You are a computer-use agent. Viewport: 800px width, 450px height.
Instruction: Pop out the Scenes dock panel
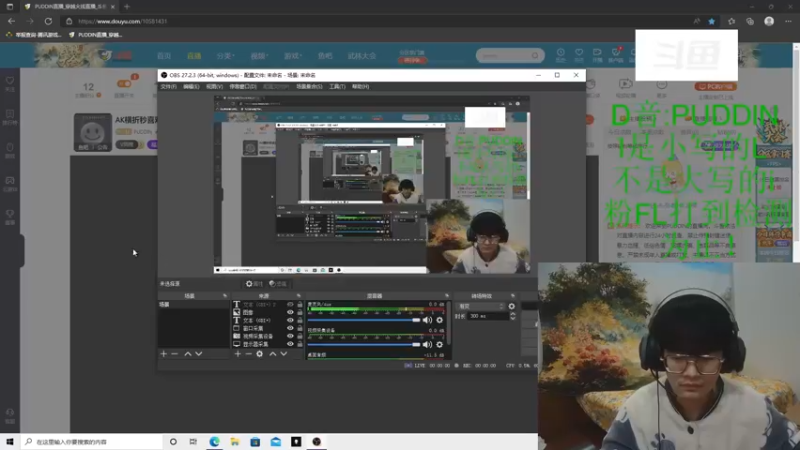224,296
